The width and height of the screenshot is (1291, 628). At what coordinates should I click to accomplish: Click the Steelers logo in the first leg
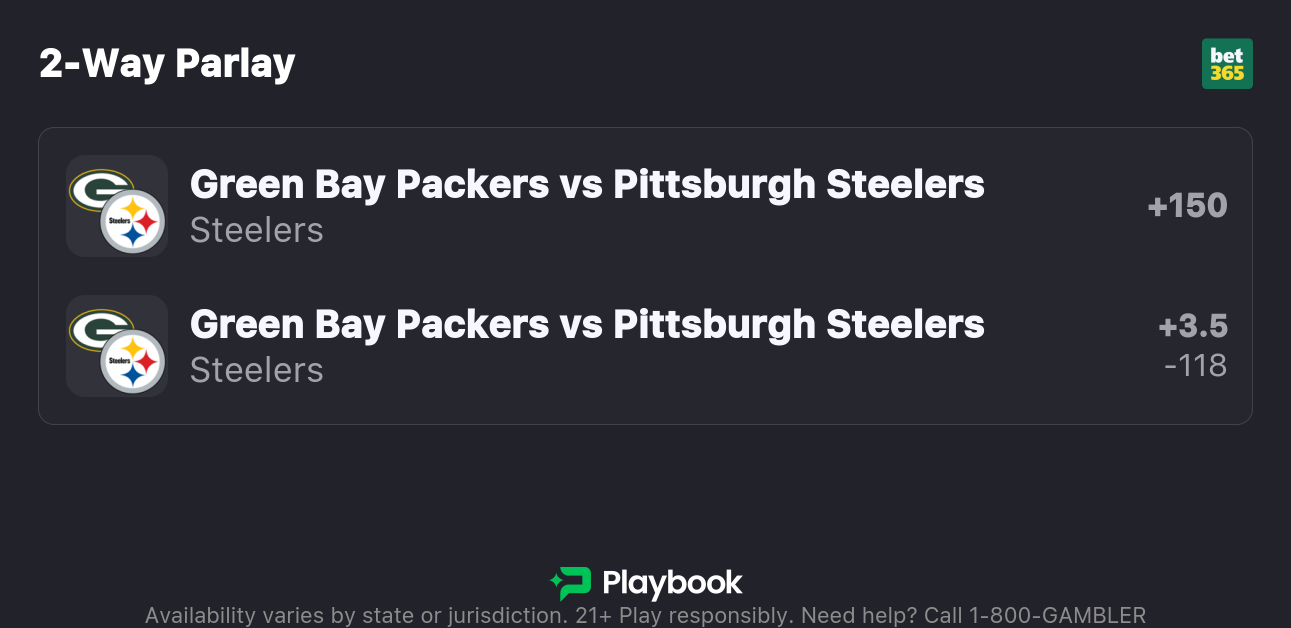[133, 222]
